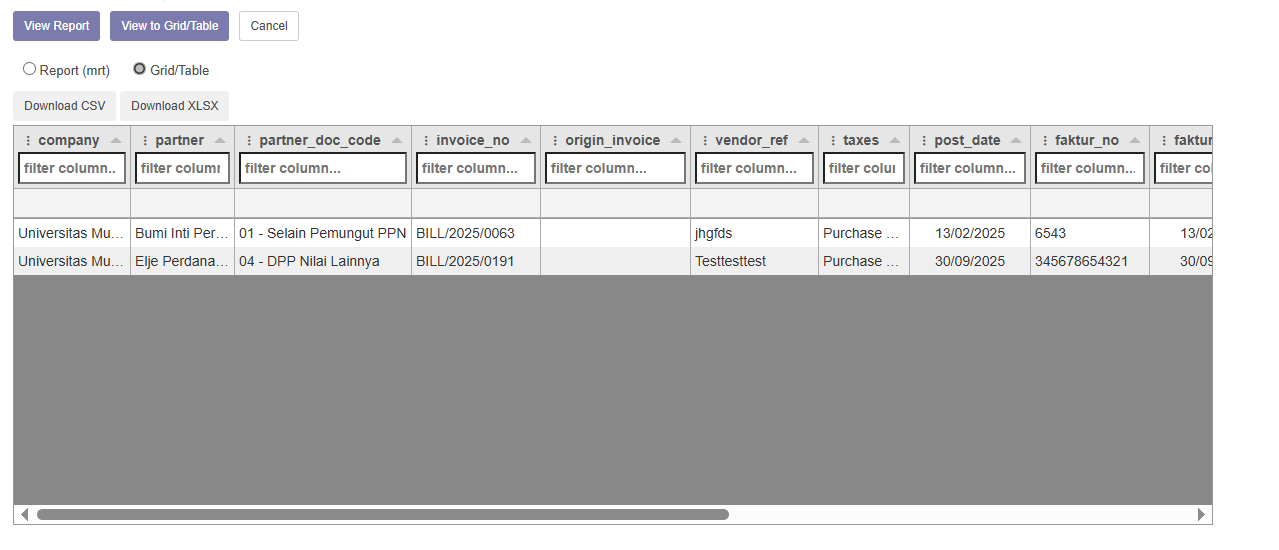Click the horizontal scrollbar thumb
The image size is (1279, 550).
click(x=383, y=515)
